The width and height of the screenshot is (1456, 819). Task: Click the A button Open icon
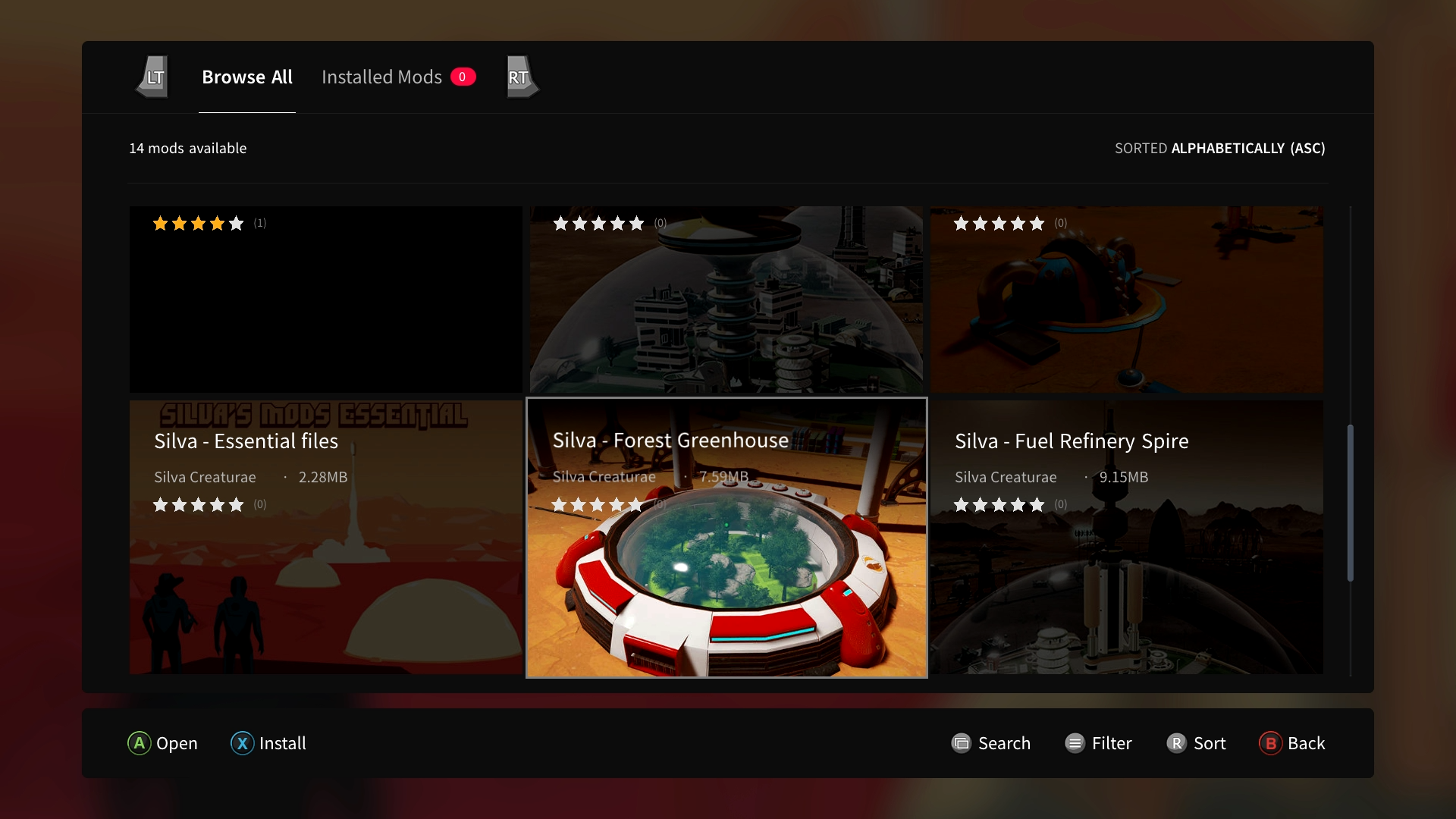click(138, 743)
